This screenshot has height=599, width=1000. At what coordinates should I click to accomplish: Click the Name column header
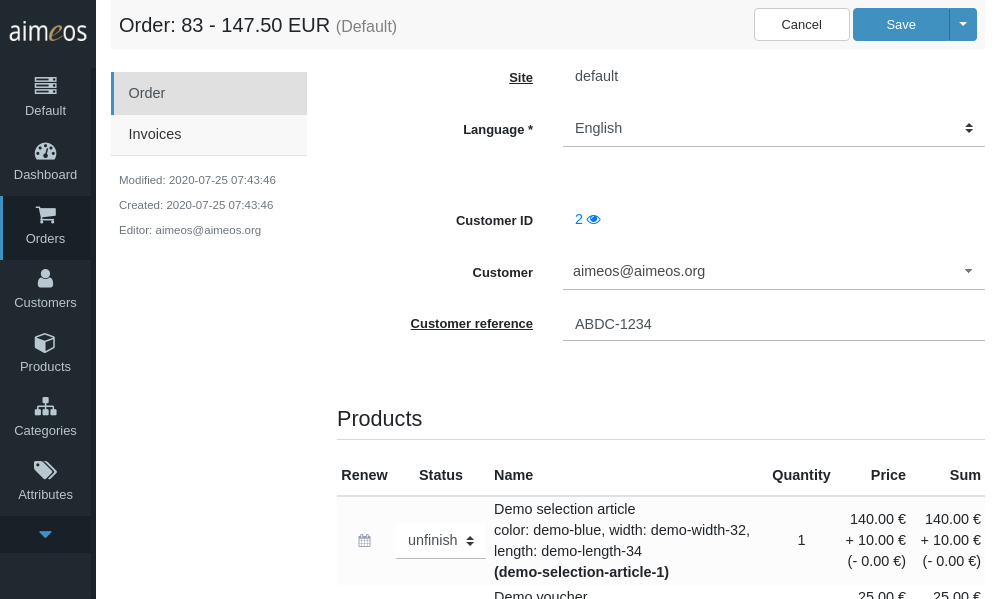(x=513, y=475)
